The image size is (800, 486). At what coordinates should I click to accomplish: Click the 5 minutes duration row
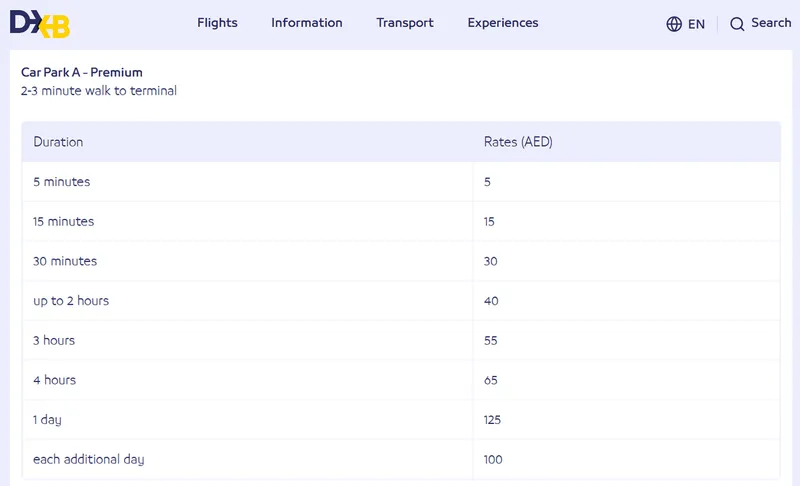point(401,182)
